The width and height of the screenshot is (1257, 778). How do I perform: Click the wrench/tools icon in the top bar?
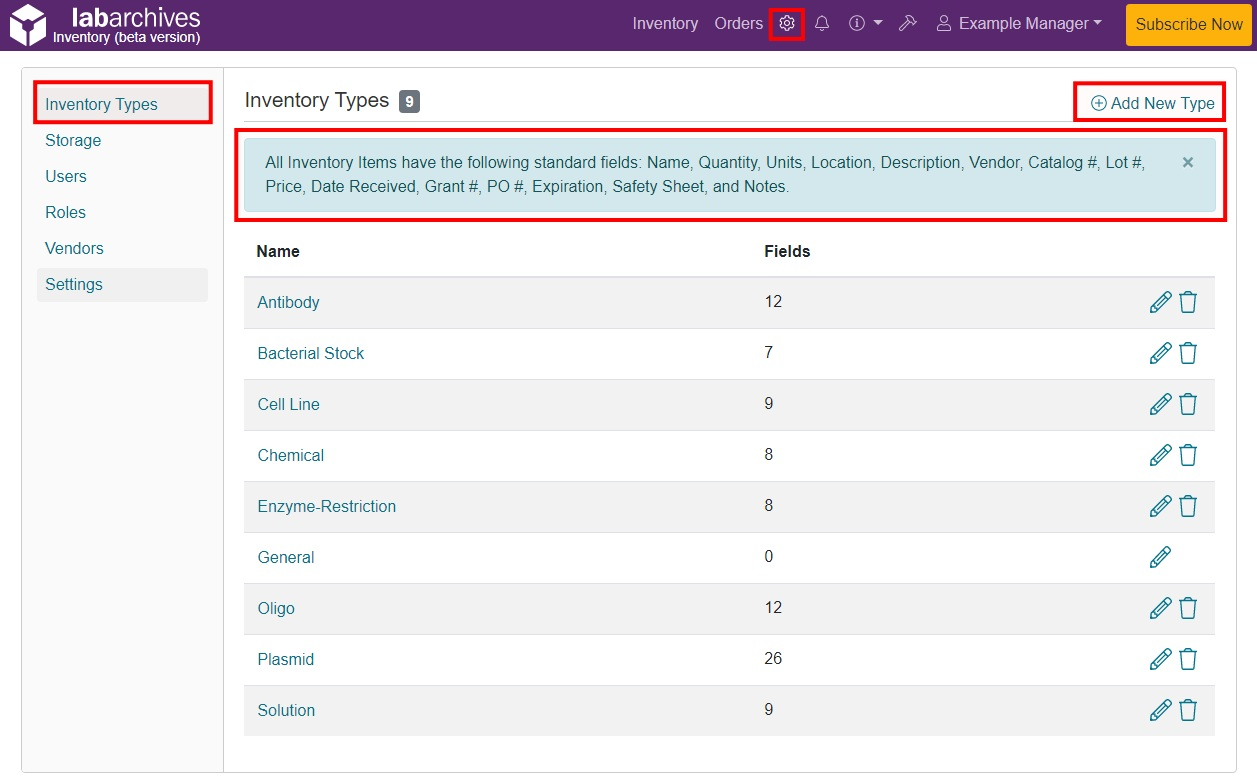click(x=908, y=23)
